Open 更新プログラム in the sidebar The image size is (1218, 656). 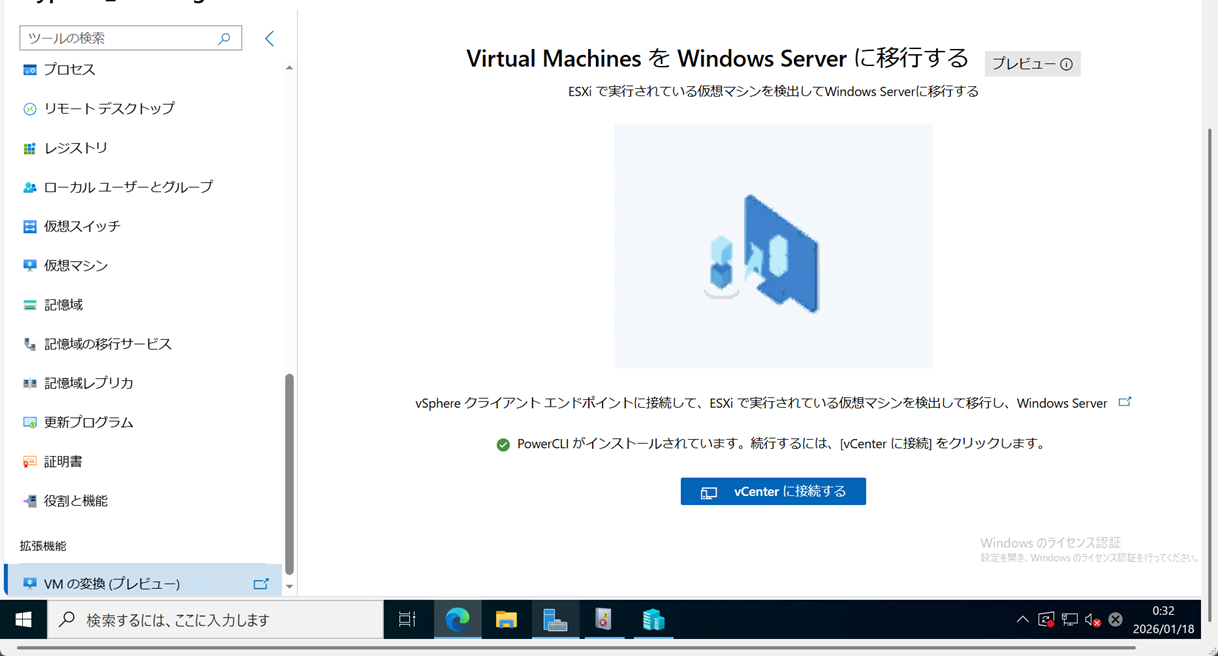(x=88, y=422)
